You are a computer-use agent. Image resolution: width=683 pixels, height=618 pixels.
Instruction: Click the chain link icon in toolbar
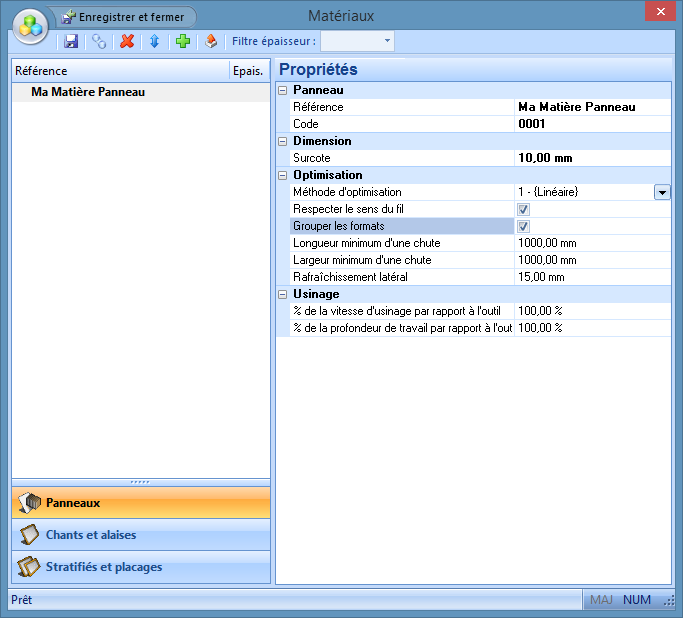pyautogui.click(x=99, y=41)
